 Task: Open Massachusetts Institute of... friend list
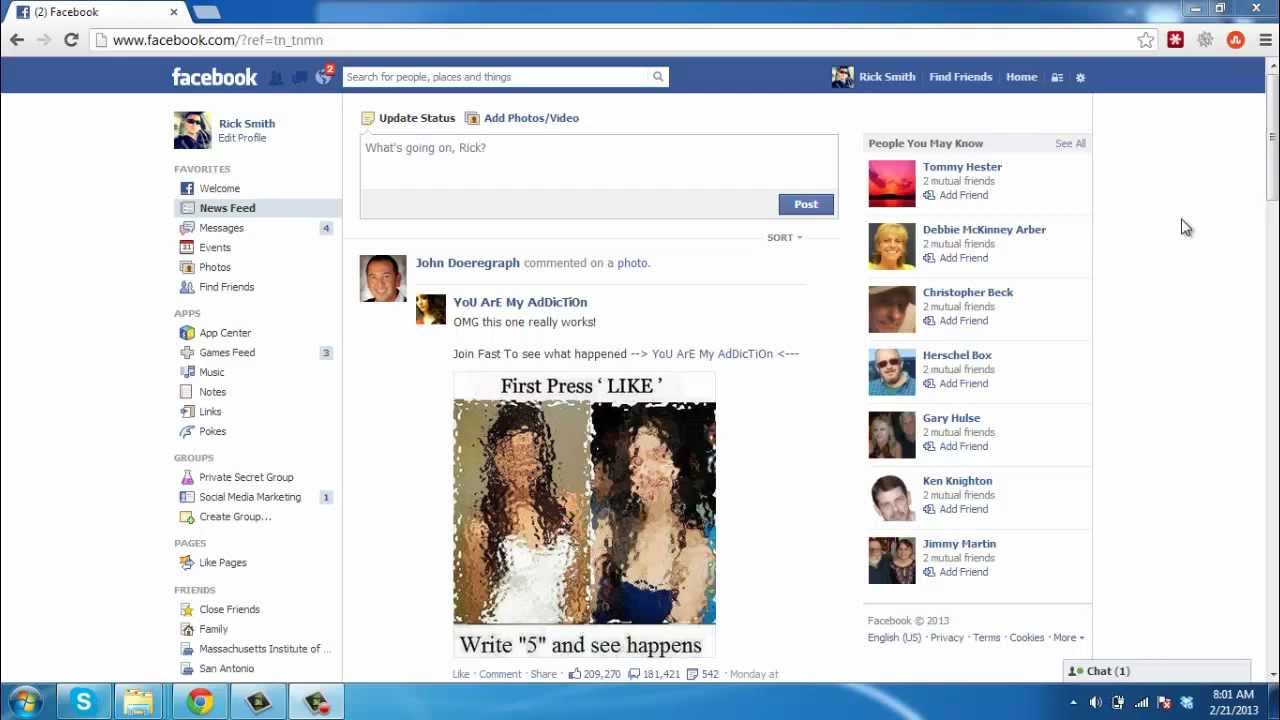[x=264, y=649]
